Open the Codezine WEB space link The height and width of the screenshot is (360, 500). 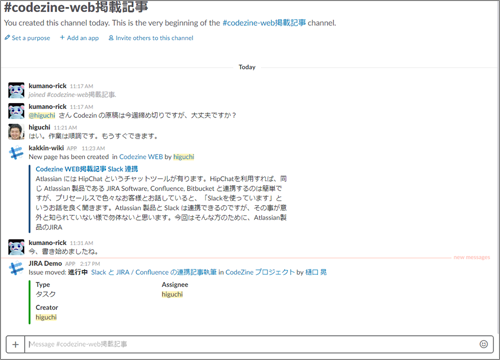[141, 157]
